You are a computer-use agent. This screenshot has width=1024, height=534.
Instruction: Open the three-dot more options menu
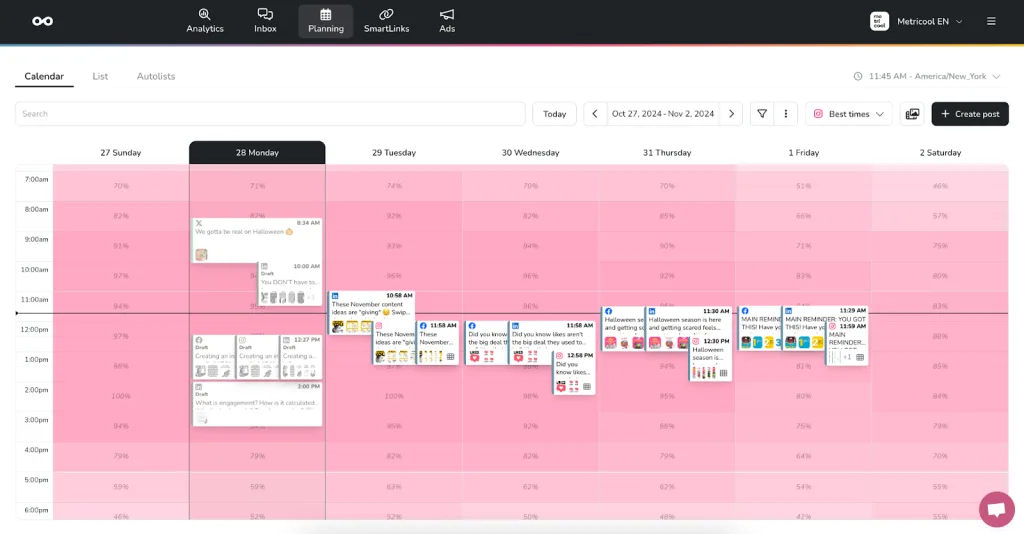coord(786,114)
